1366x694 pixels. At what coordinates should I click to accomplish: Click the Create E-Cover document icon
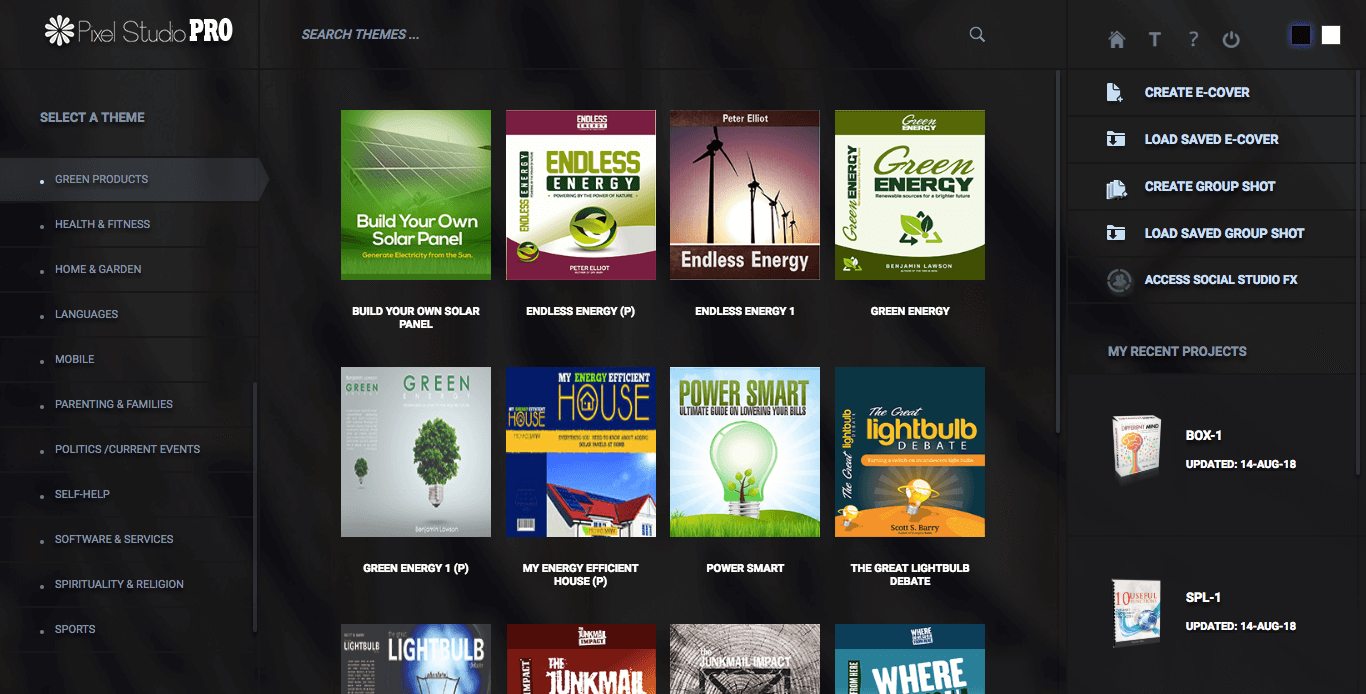[1115, 92]
